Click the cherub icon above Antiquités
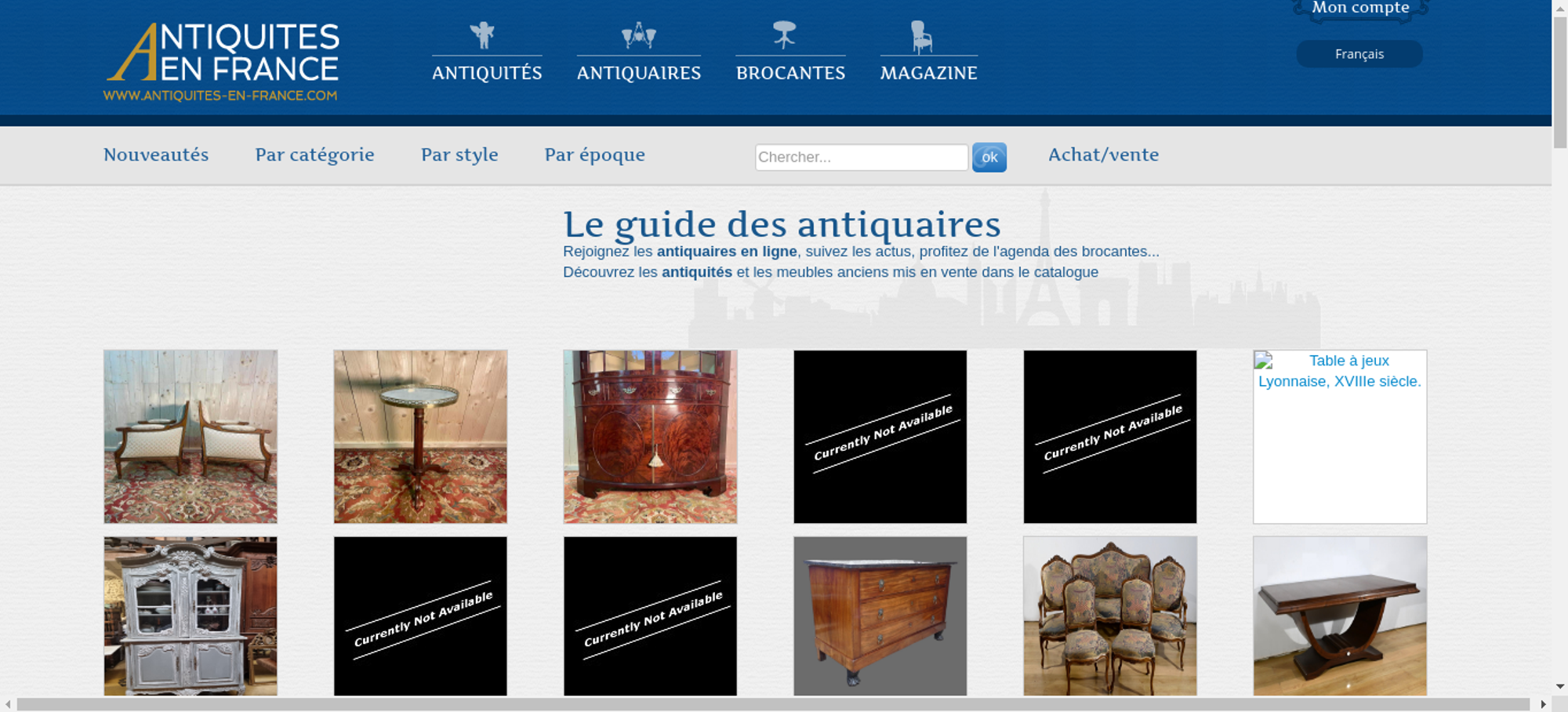The width and height of the screenshot is (1568, 712). point(483,35)
